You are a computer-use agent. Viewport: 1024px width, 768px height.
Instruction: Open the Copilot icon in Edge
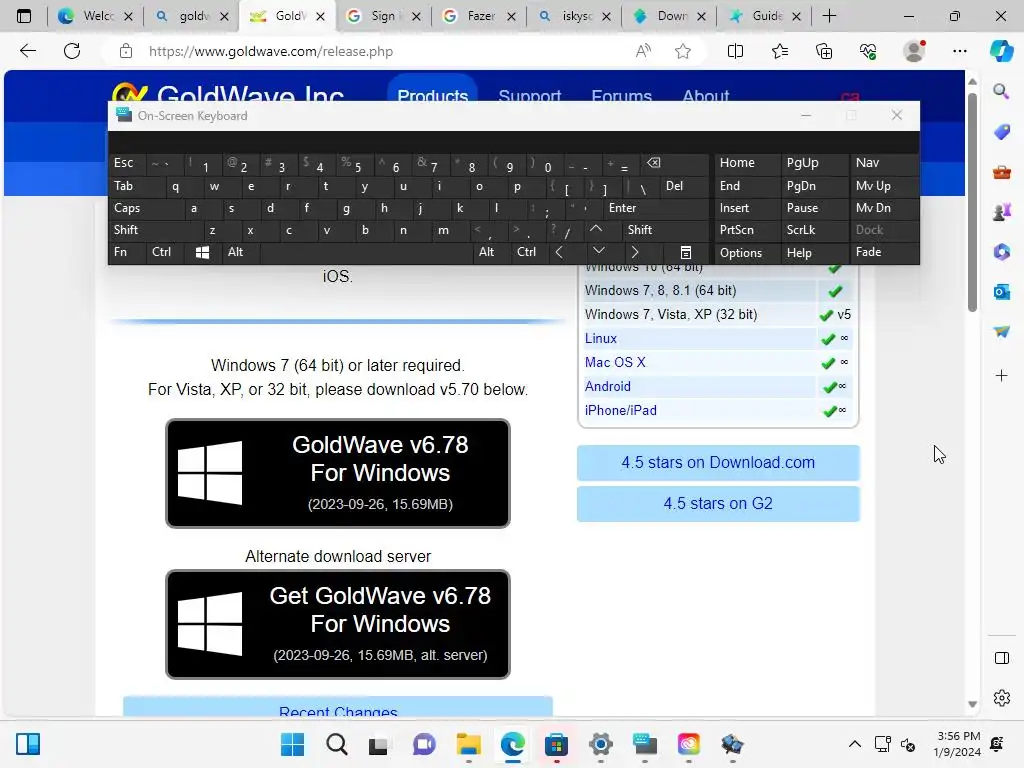1001,51
